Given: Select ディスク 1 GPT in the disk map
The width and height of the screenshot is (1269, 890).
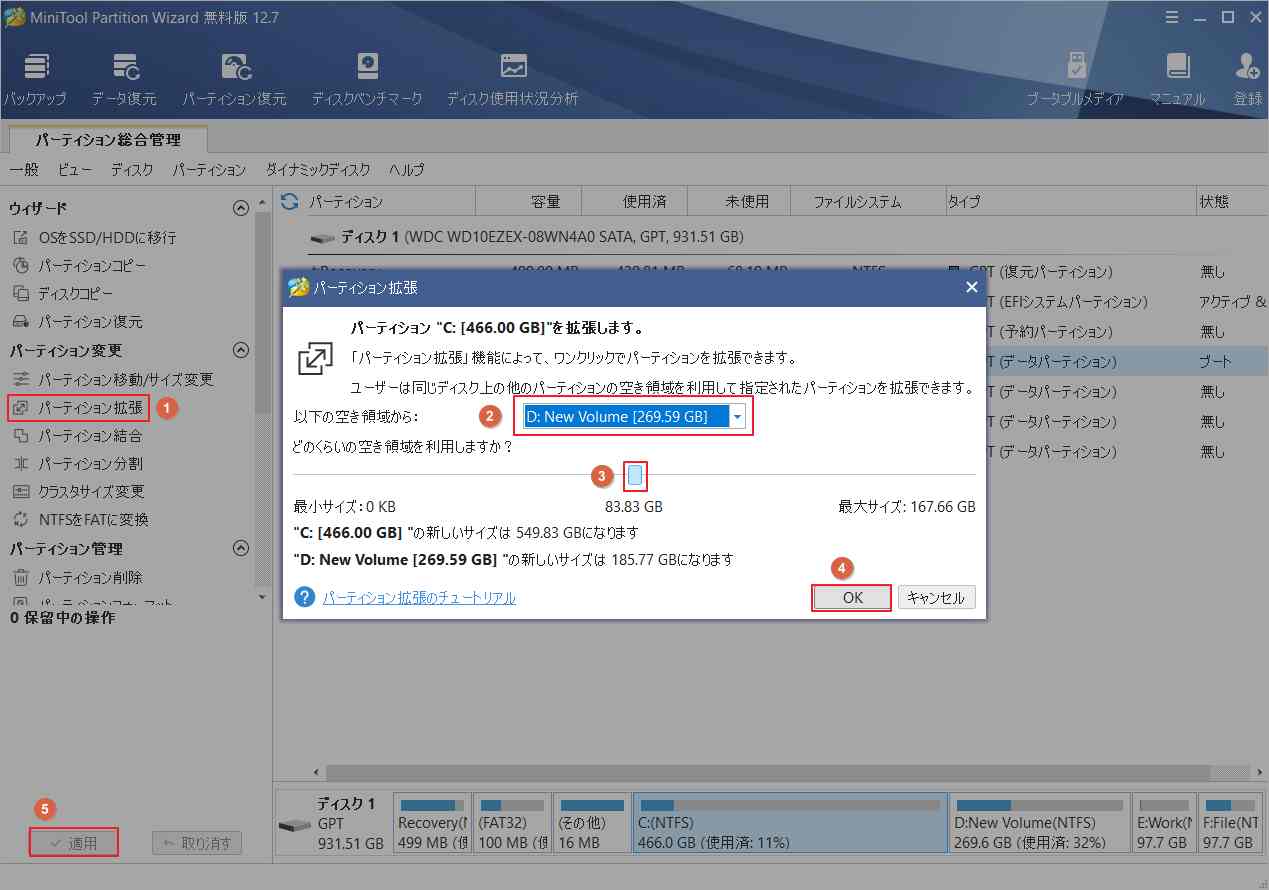Looking at the screenshot, I should [332, 823].
